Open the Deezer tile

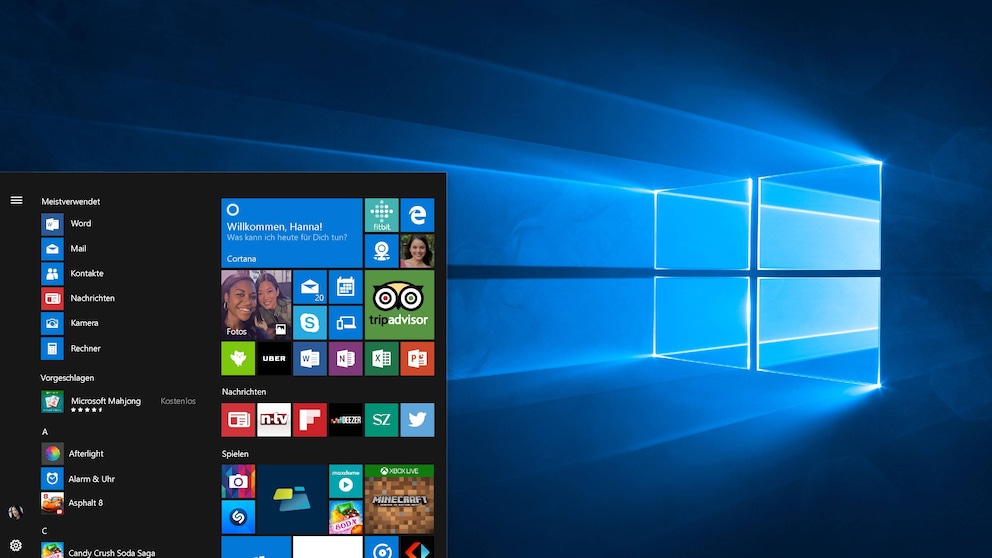click(x=345, y=420)
